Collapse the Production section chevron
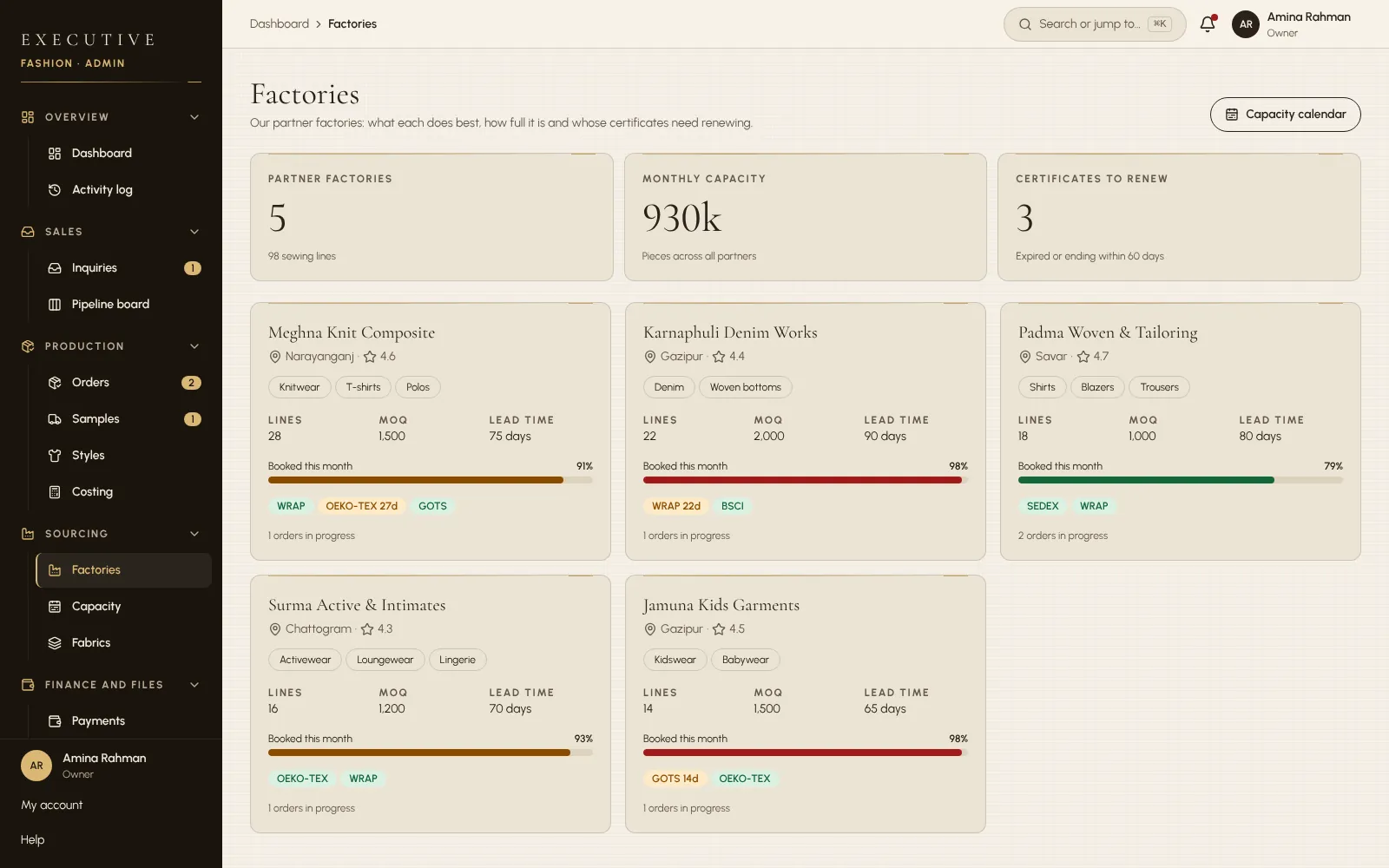The height and width of the screenshot is (868, 1389). [x=194, y=346]
